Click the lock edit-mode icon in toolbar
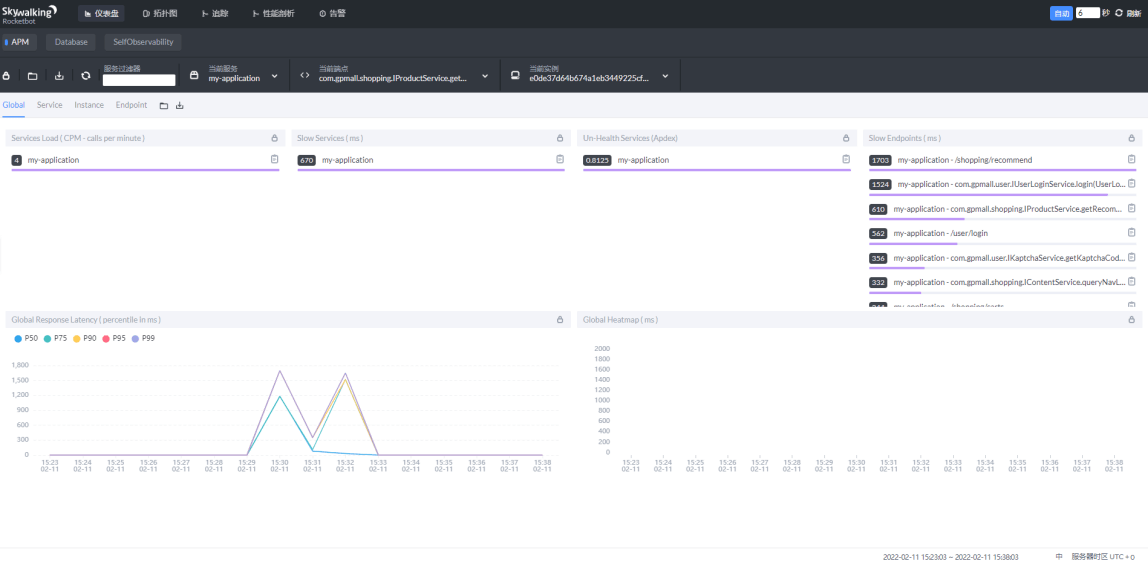This screenshot has width=1148, height=564. pos(6,75)
